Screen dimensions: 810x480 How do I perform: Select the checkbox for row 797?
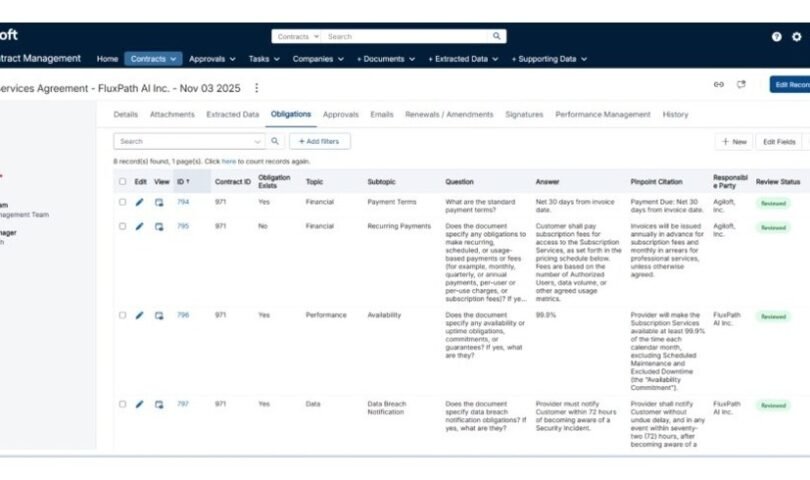[x=123, y=405]
